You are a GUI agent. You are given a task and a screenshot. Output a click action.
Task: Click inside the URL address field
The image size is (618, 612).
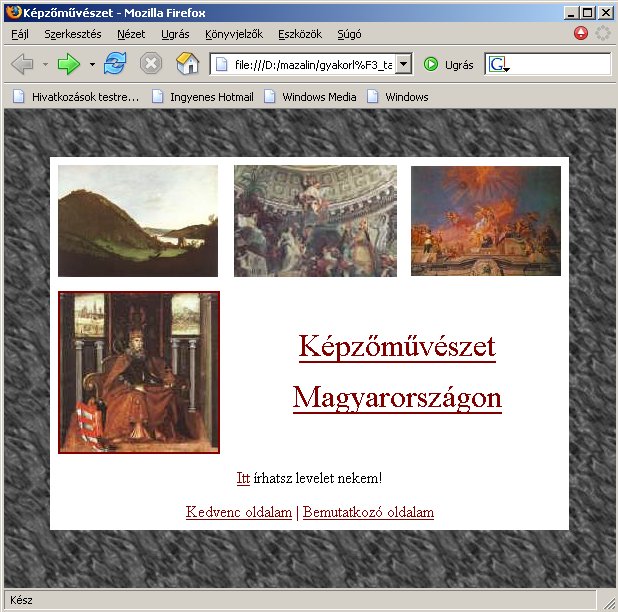click(x=312, y=64)
